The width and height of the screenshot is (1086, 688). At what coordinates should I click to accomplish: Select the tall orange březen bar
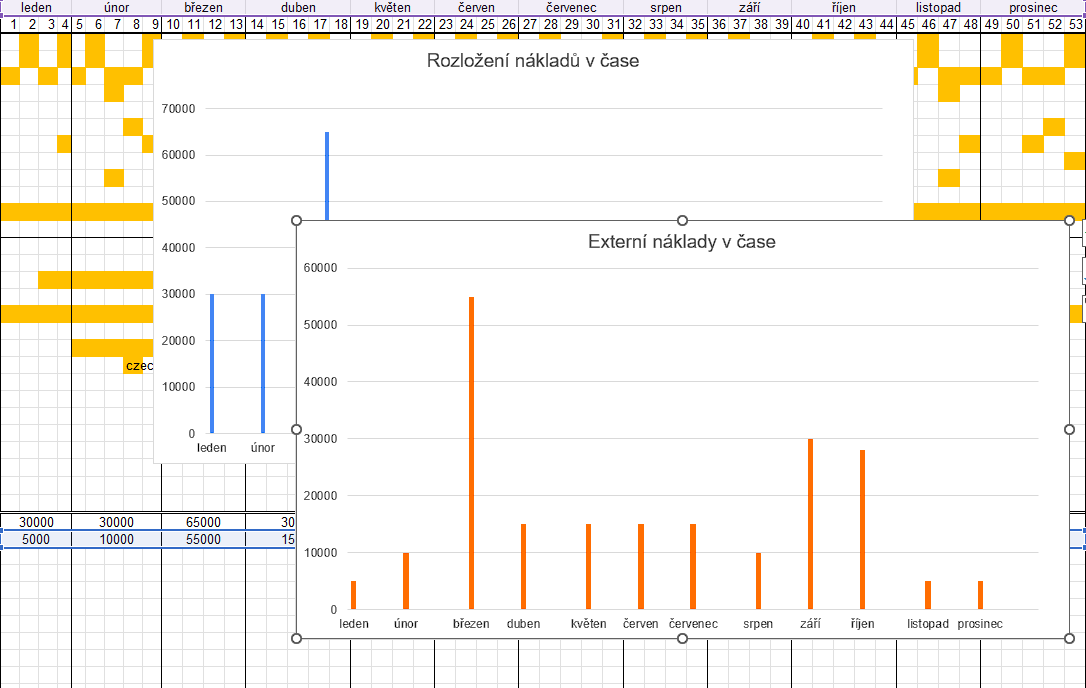point(471,452)
